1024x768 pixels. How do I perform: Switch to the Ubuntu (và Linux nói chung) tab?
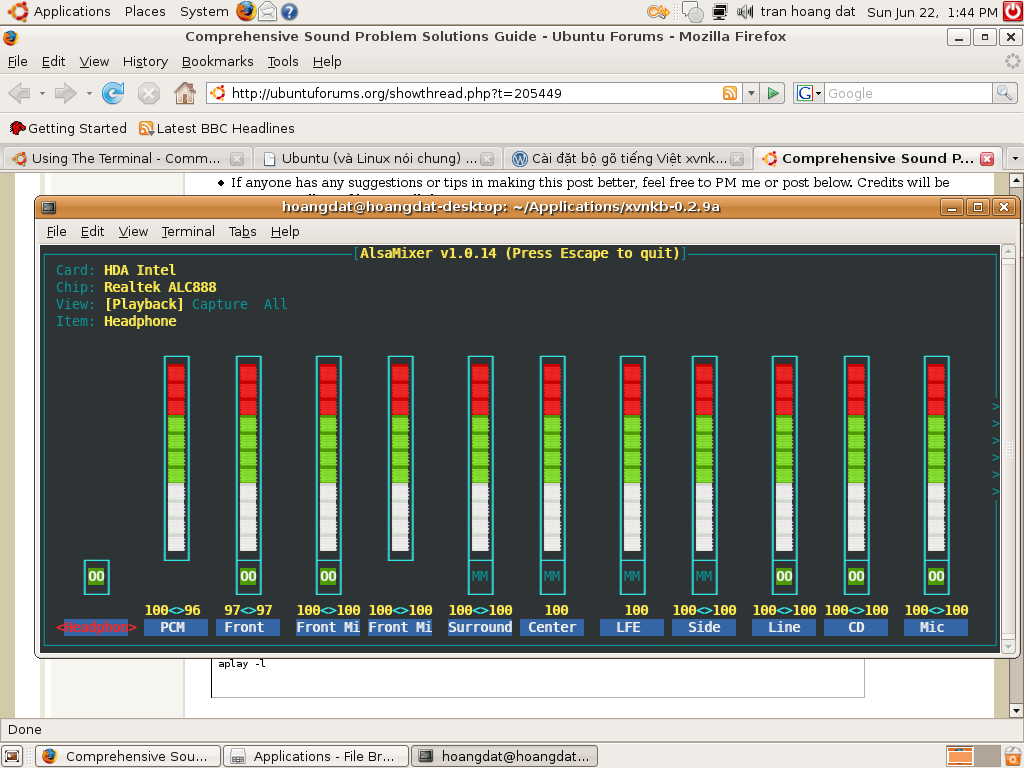click(377, 159)
